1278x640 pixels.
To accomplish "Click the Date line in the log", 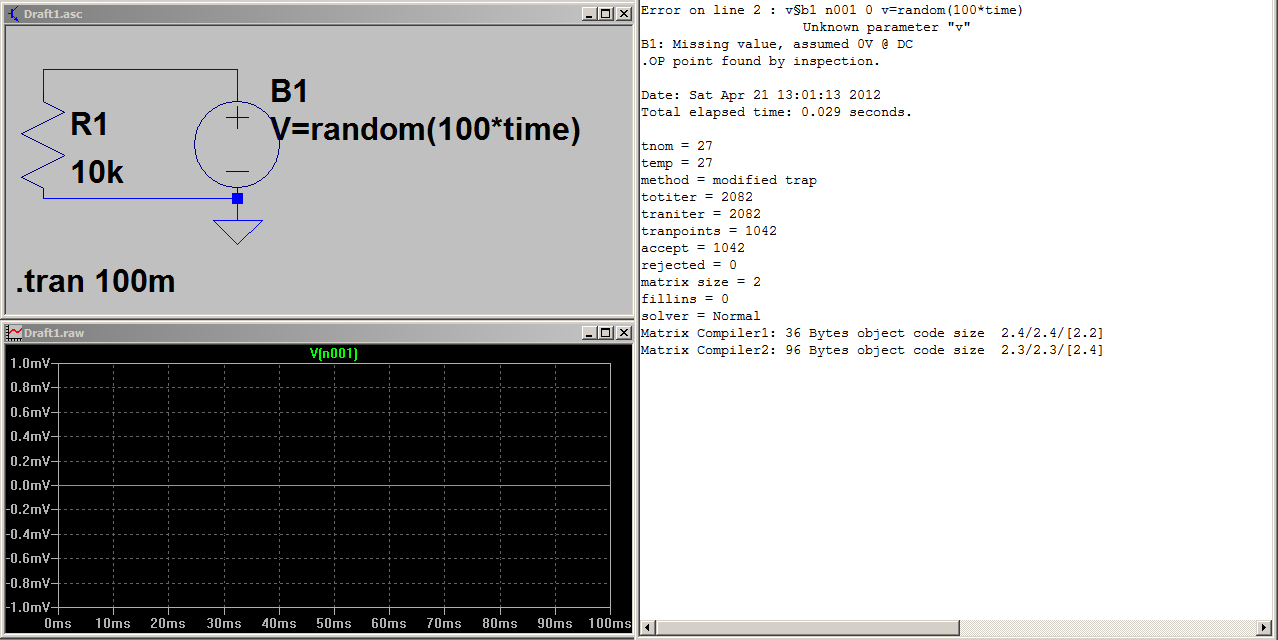I will [761, 95].
